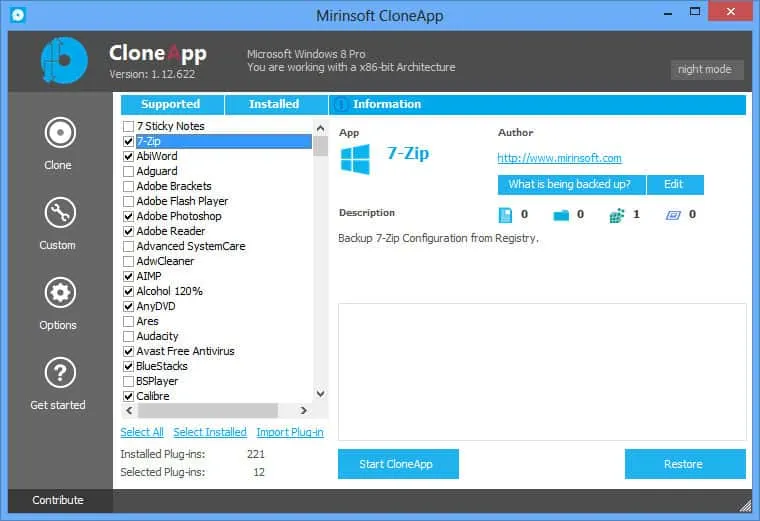This screenshot has height=521, width=760.
Task: Uncheck the AnyDVD checkbox
Action: (128, 307)
